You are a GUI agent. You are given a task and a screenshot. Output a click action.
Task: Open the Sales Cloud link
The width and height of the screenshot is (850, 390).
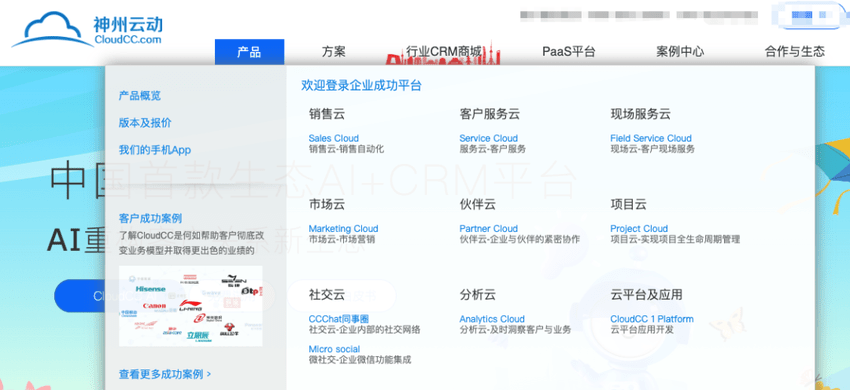click(x=333, y=138)
